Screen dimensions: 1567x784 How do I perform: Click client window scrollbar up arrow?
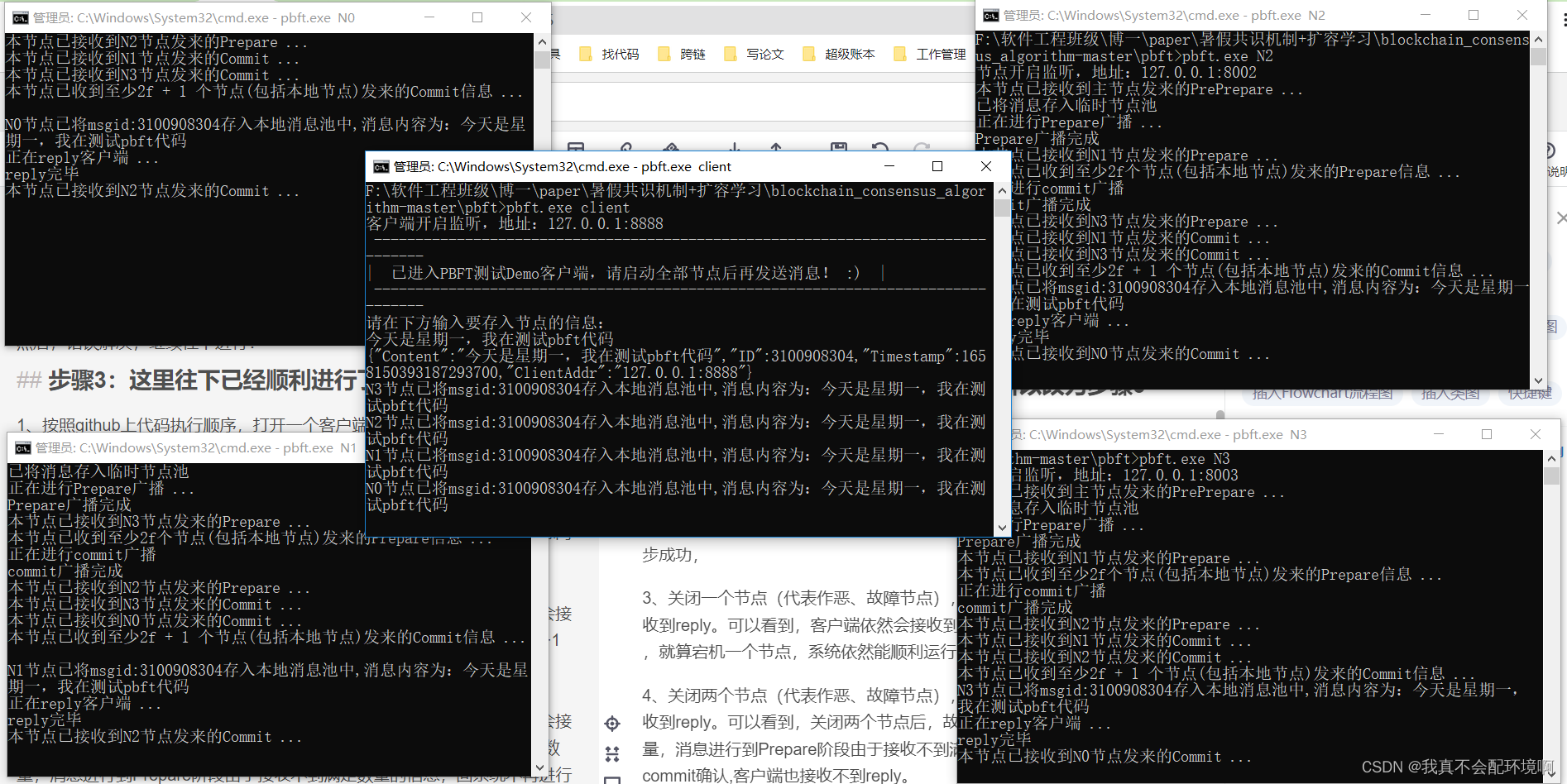tap(1002, 191)
